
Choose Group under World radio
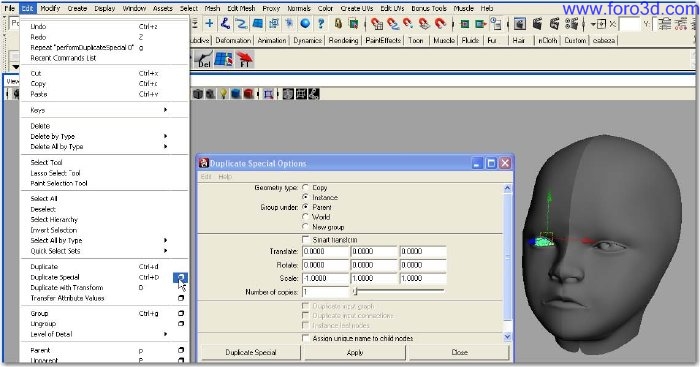(305, 217)
